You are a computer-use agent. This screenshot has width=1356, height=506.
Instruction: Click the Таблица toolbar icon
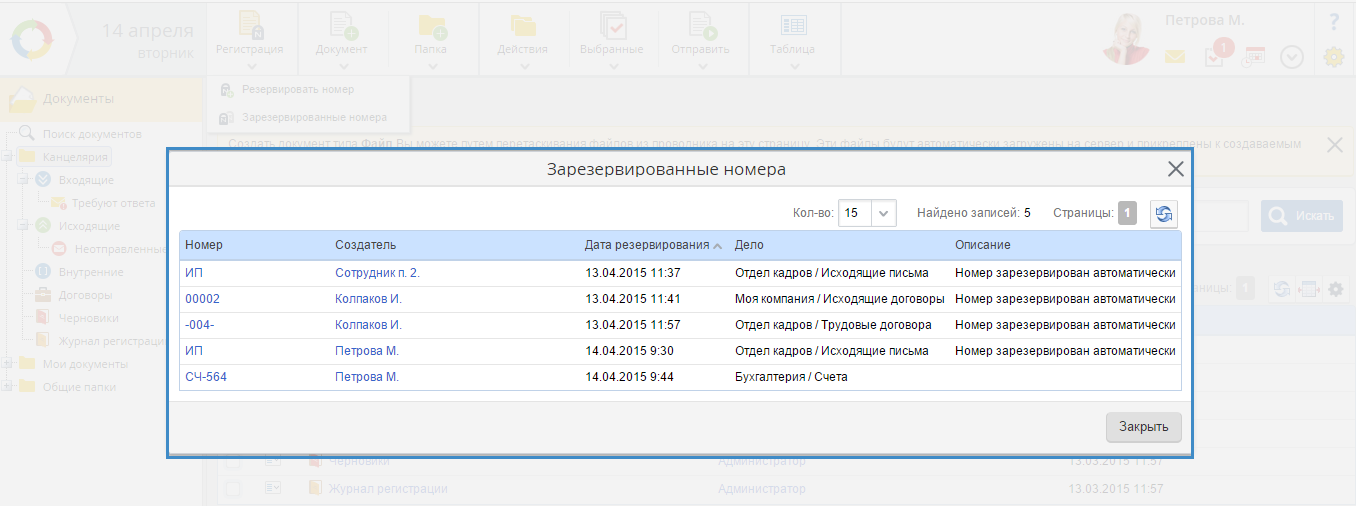coord(793,27)
